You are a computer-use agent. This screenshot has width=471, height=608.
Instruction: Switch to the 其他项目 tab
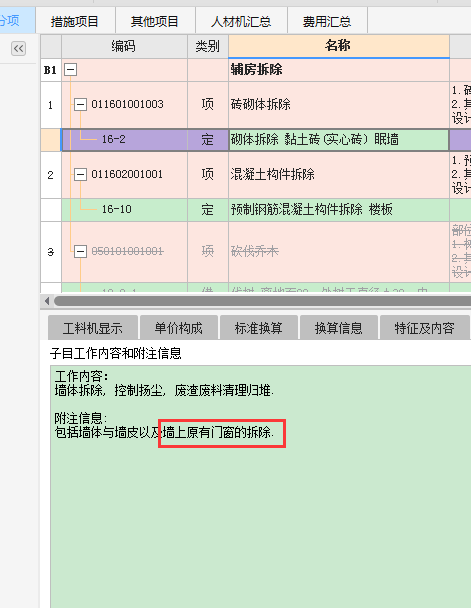[x=155, y=21]
